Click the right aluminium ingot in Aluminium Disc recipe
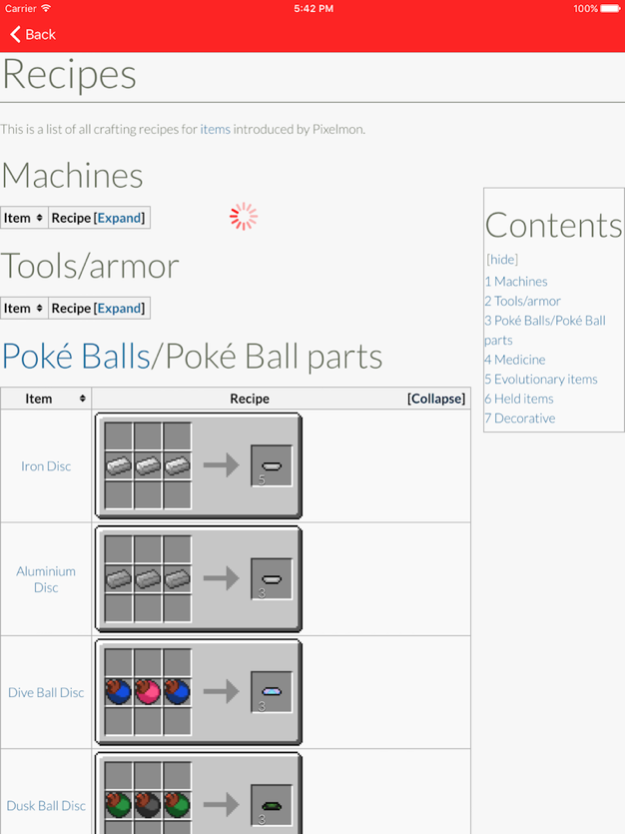The image size is (625, 834). coord(177,579)
